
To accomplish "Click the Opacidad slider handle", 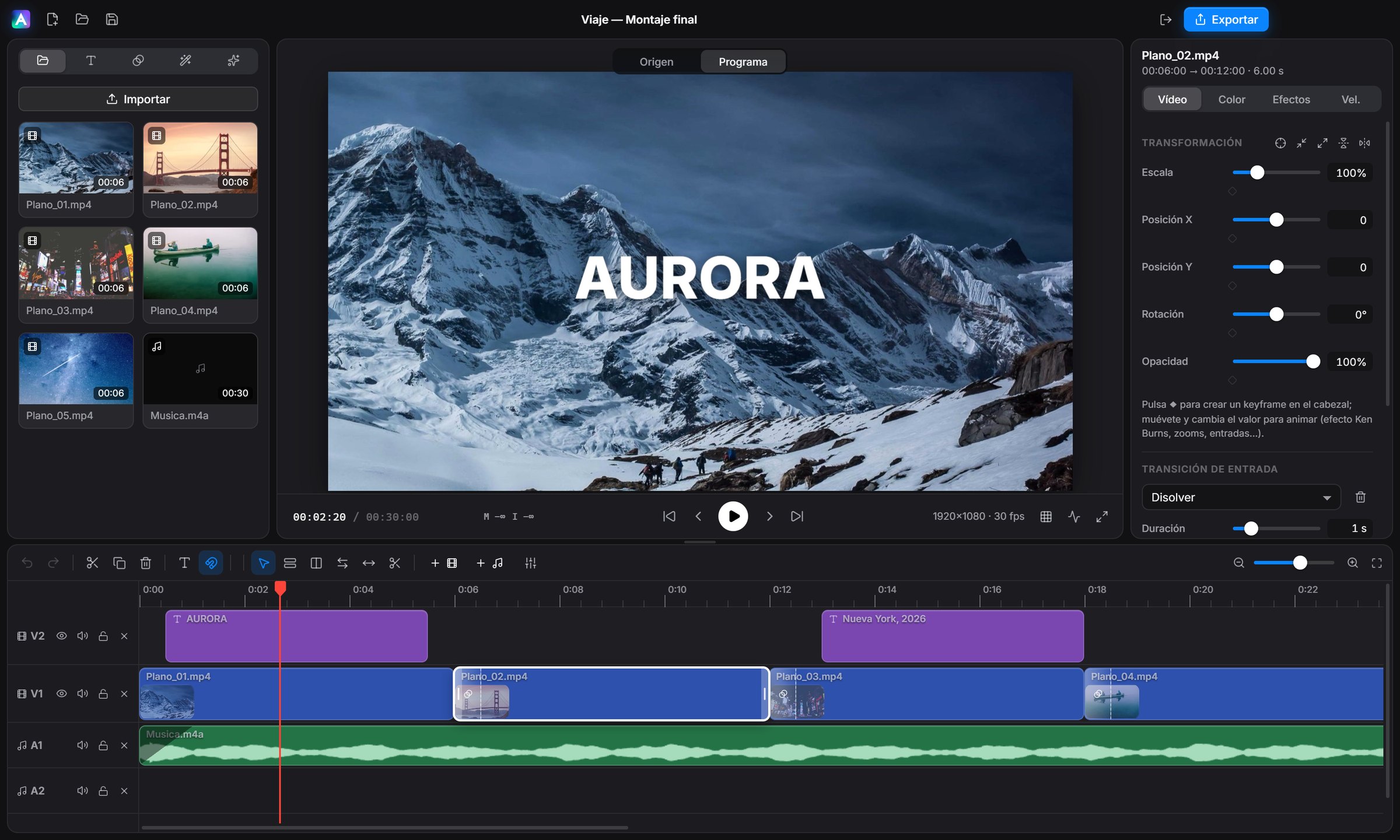I will [1312, 362].
